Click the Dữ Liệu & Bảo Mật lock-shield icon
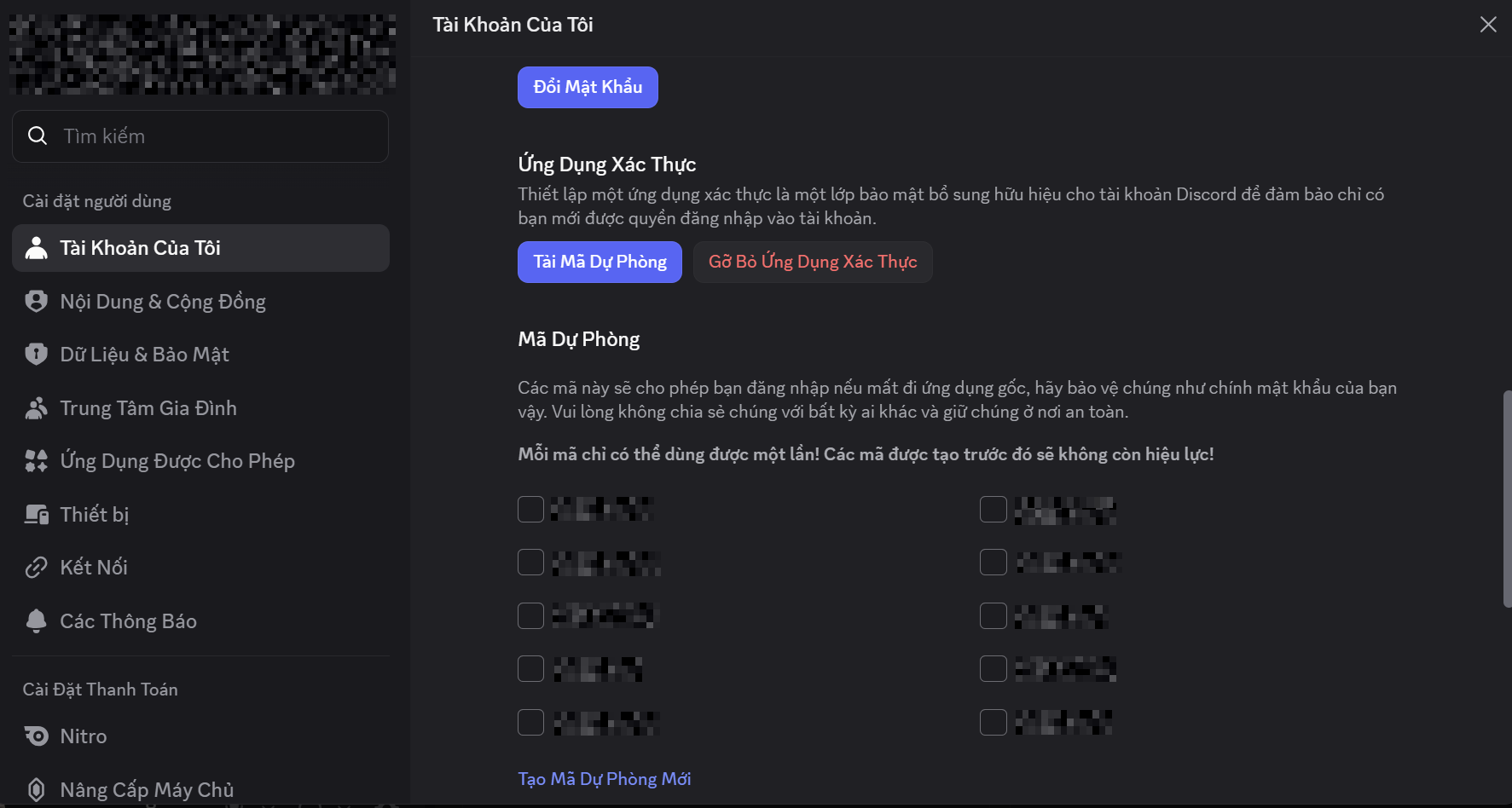 click(36, 355)
